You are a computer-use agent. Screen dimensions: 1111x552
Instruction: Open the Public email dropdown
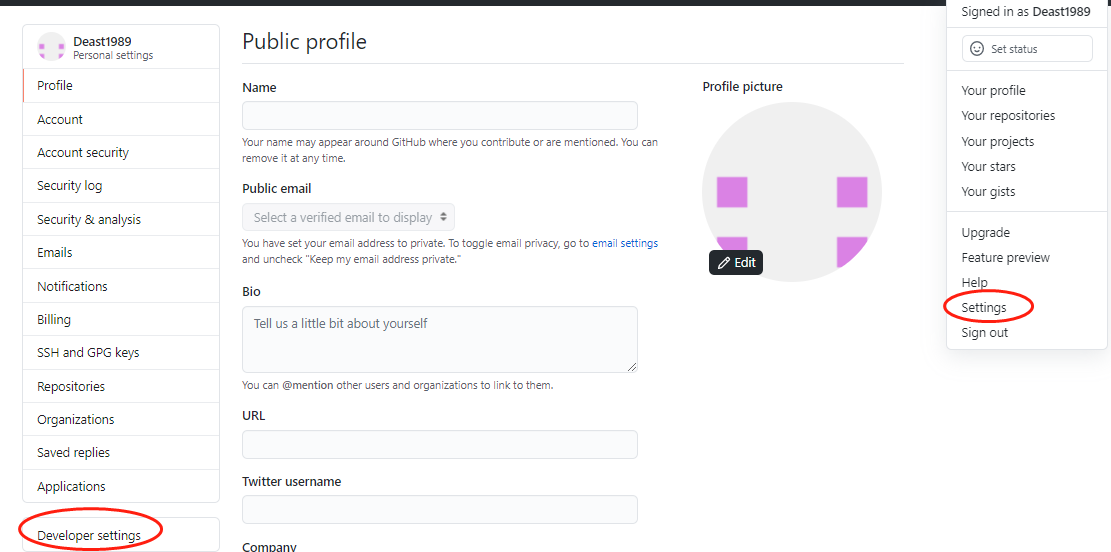click(349, 217)
